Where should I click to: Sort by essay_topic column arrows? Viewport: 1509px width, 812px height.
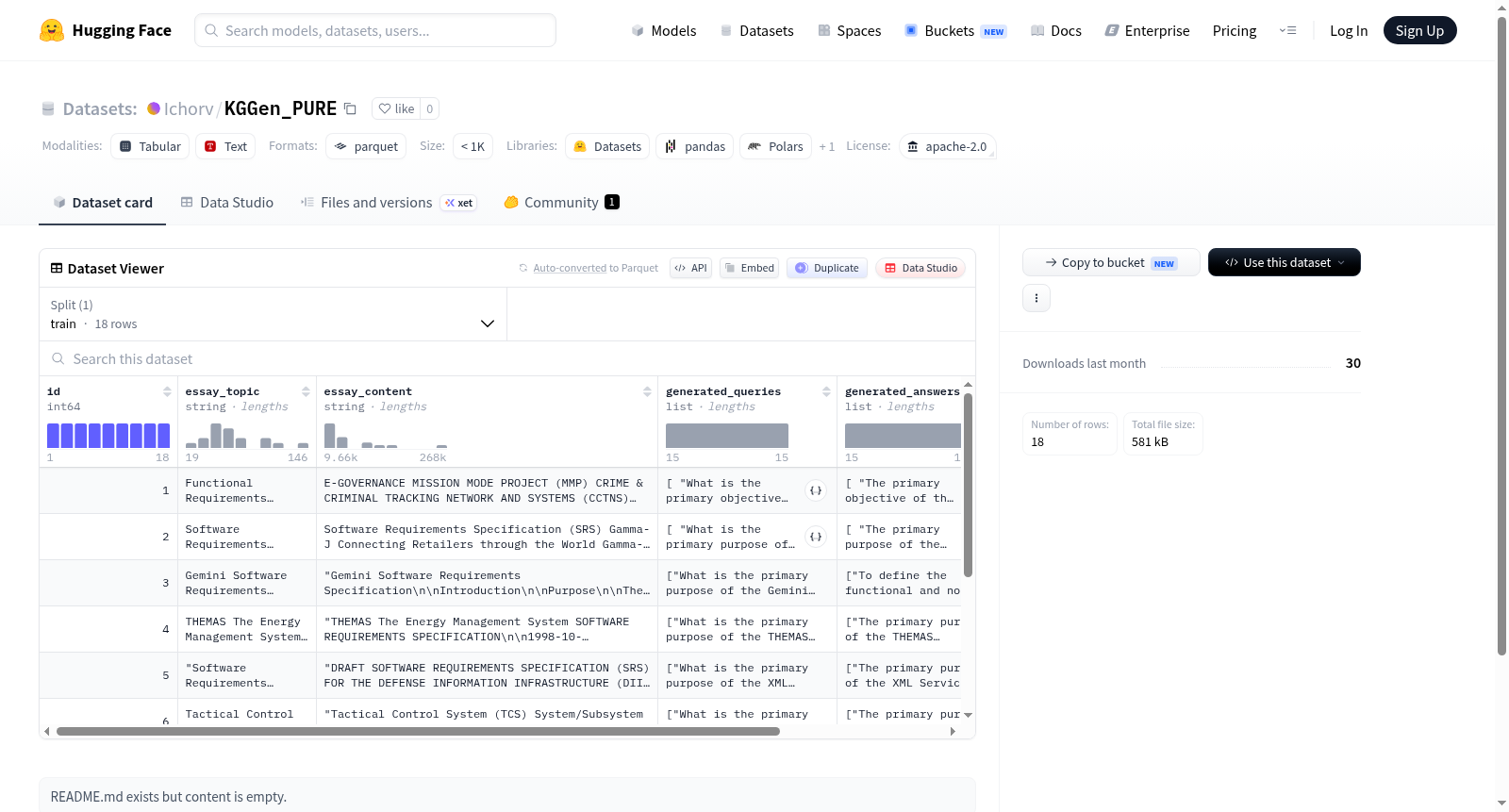point(306,391)
